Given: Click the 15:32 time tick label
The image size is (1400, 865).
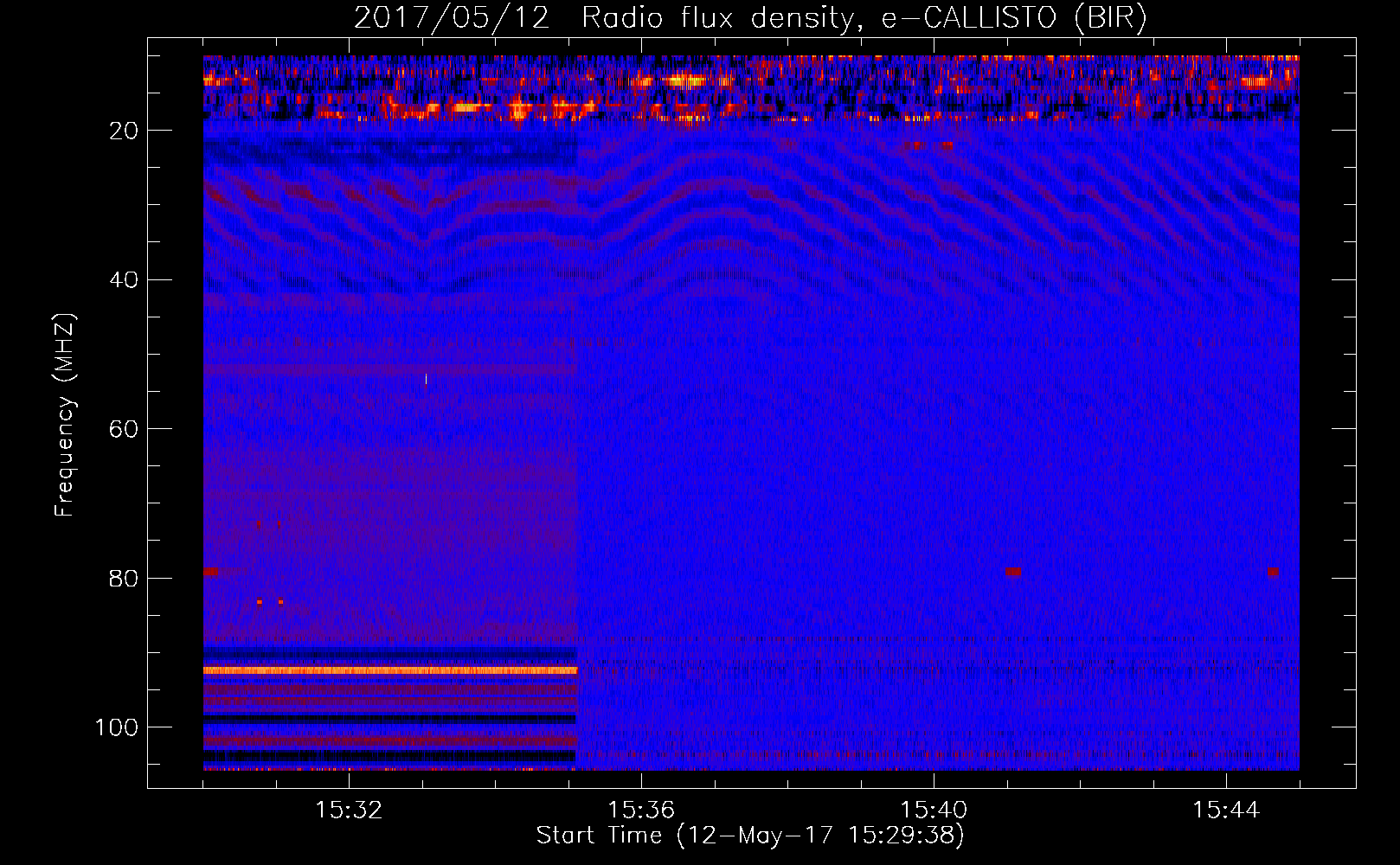Looking at the screenshot, I should (349, 810).
